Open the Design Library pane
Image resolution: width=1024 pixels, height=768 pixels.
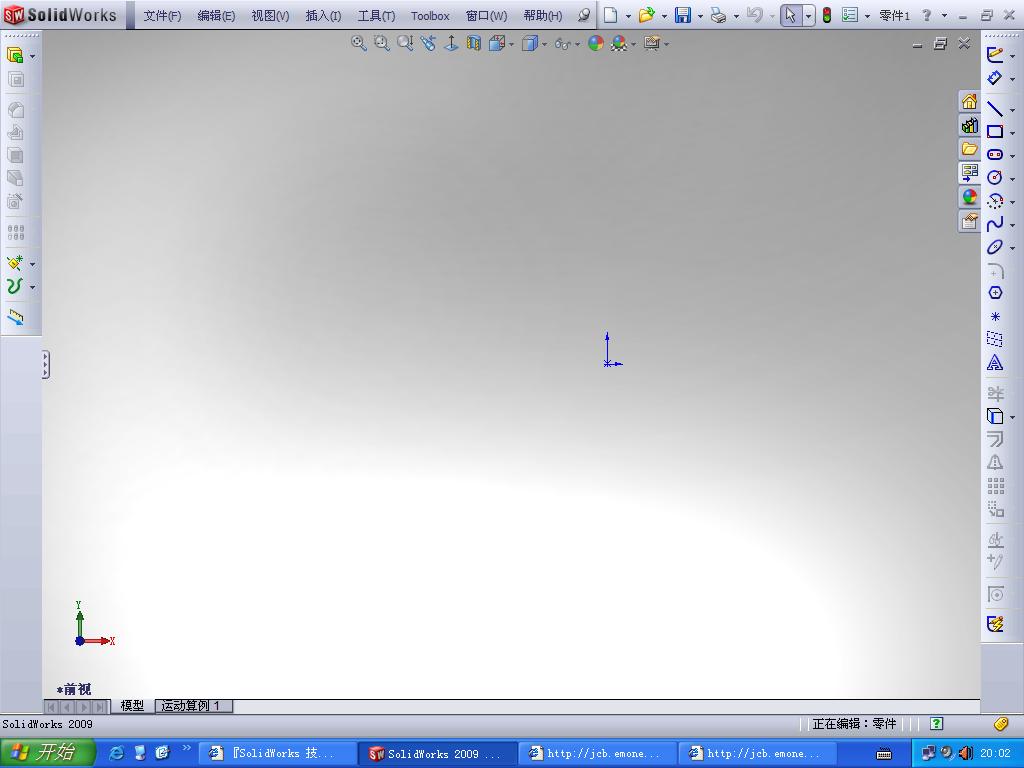[x=969, y=125]
